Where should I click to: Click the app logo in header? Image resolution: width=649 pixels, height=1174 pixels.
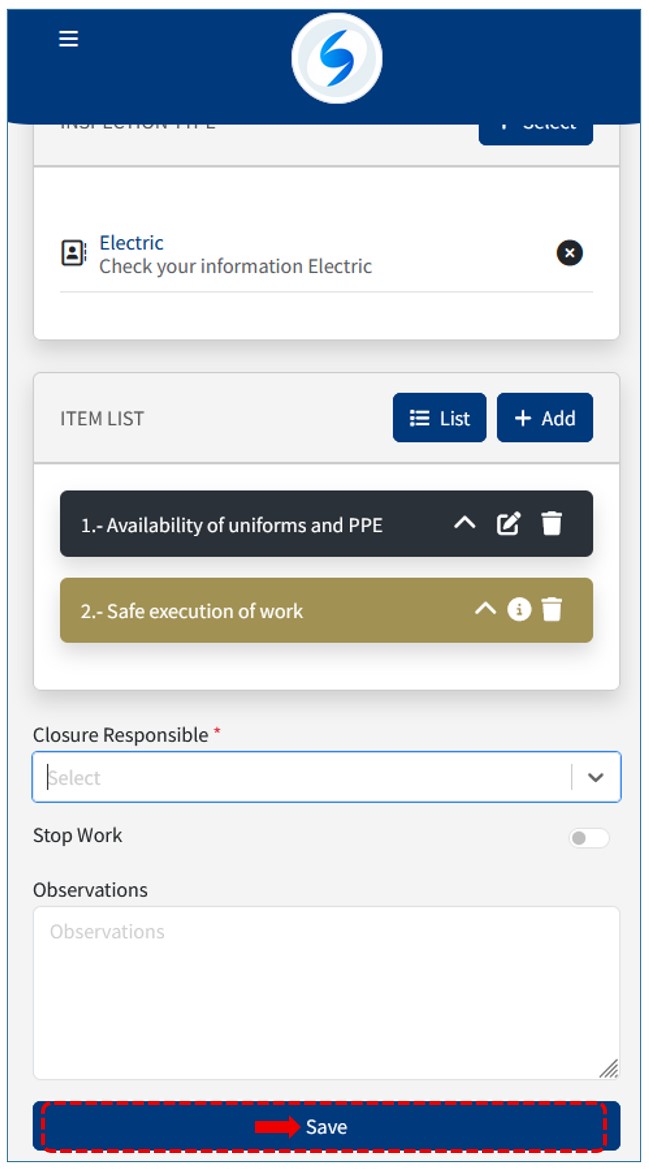(x=336, y=59)
